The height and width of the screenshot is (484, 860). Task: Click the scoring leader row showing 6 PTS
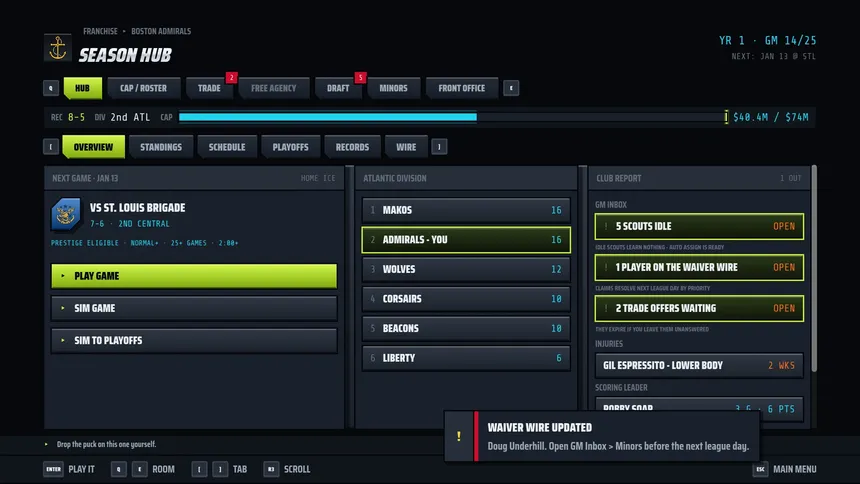coord(699,409)
